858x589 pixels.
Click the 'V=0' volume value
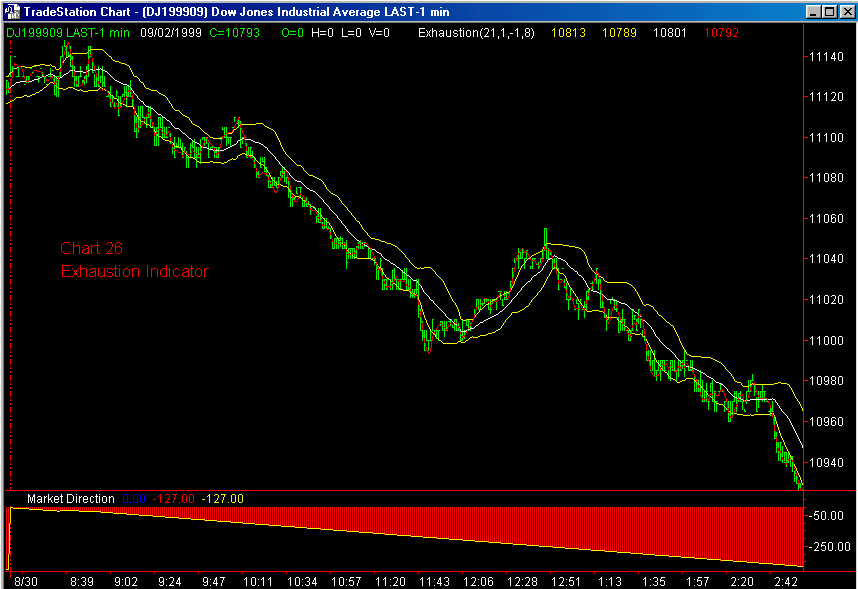tap(379, 33)
